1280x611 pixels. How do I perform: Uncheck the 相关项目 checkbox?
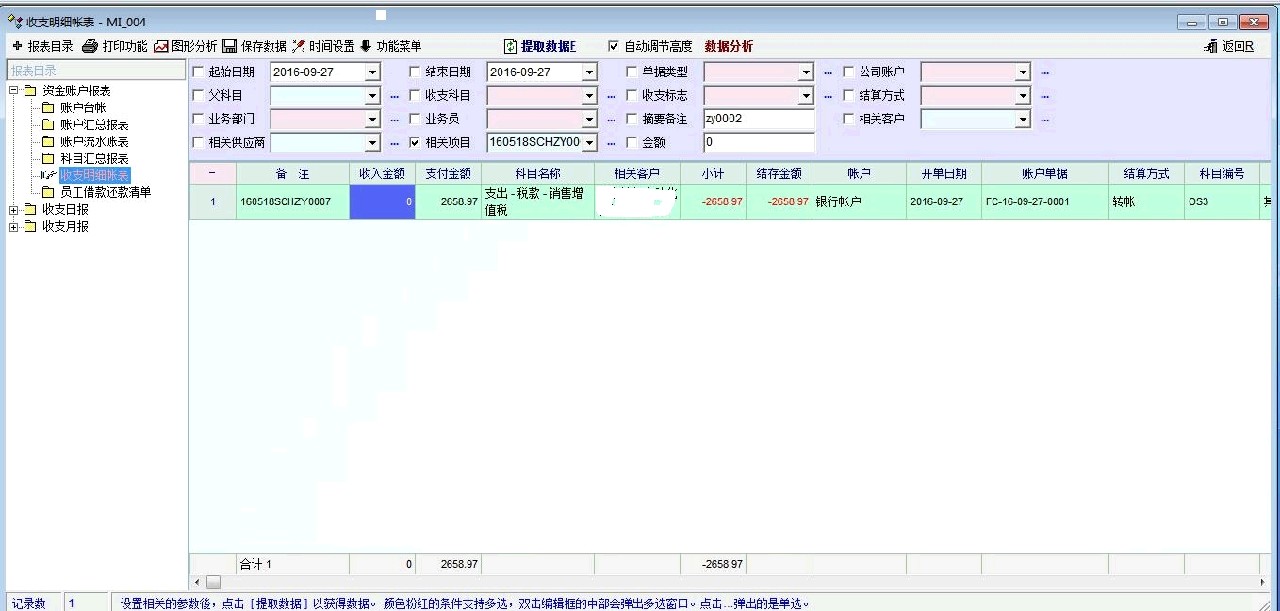pos(415,143)
